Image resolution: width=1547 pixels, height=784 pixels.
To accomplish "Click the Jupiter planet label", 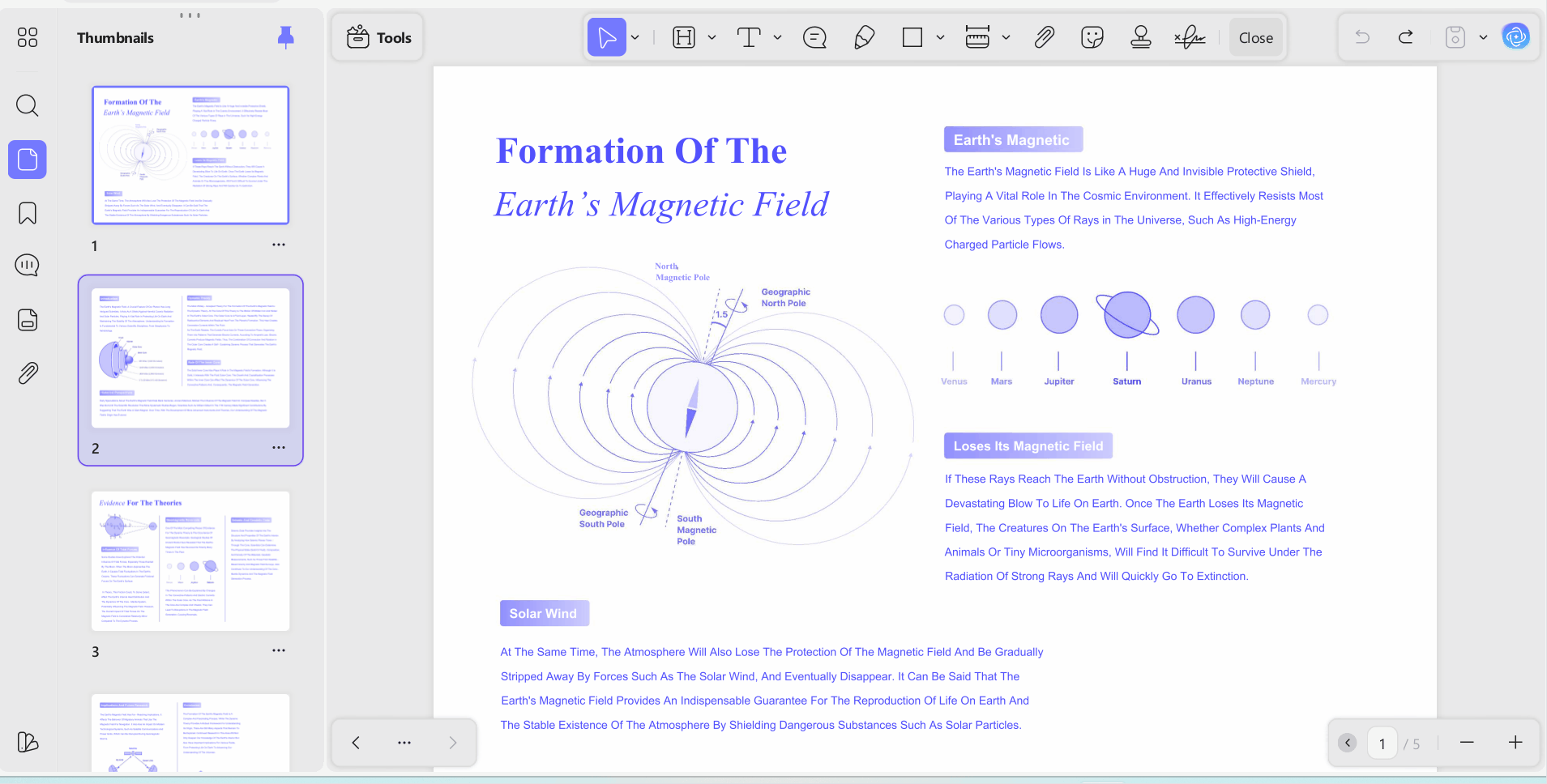I will click(x=1059, y=381).
